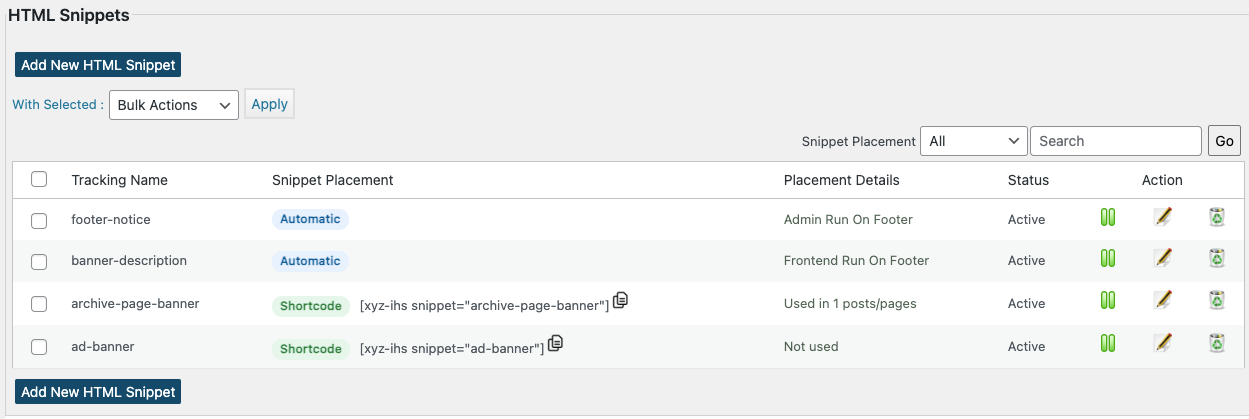Check the select-all checkbox in header
The image size is (1249, 419).
tap(39, 179)
